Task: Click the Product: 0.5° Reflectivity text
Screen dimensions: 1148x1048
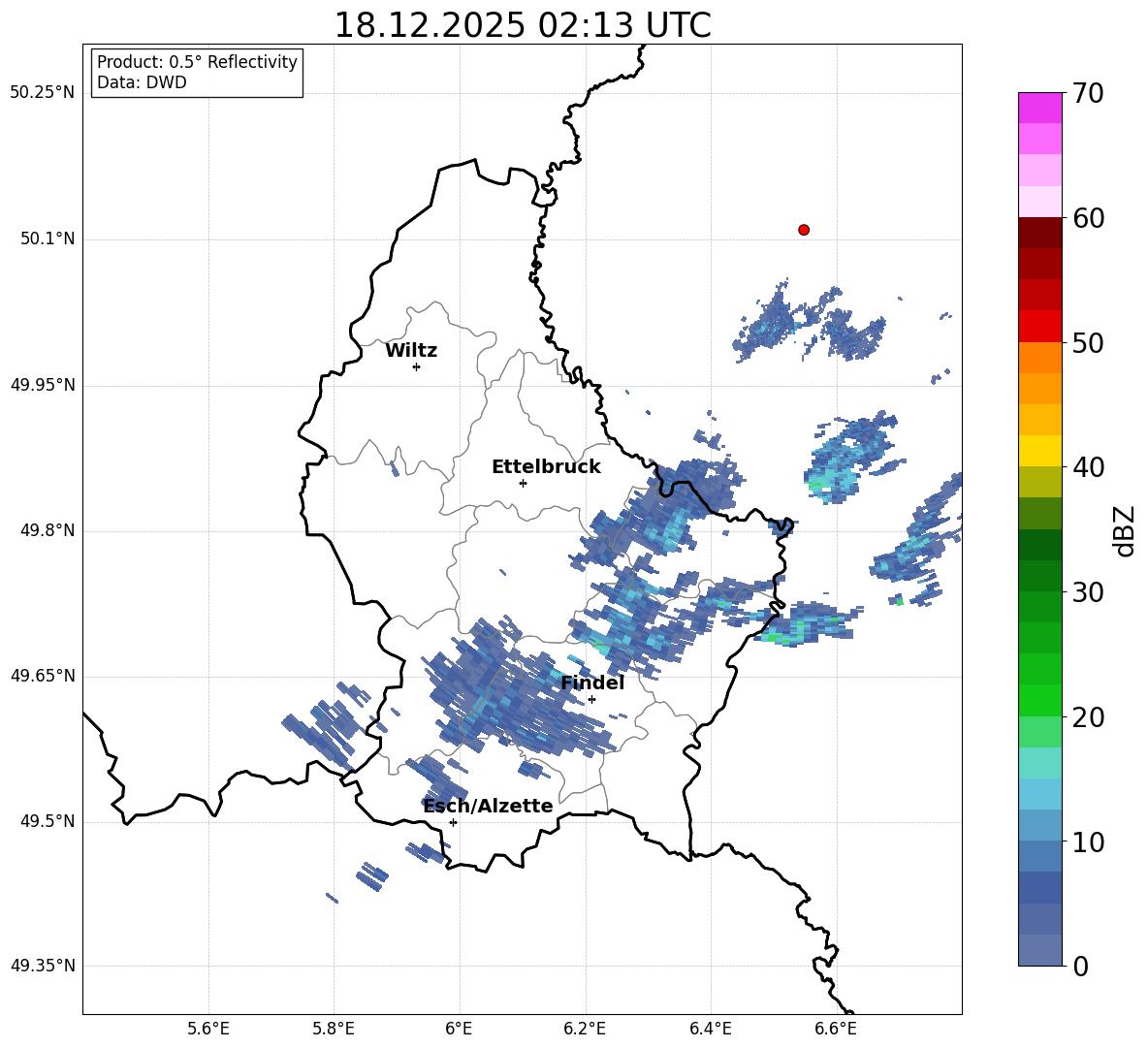Action: pyautogui.click(x=197, y=62)
